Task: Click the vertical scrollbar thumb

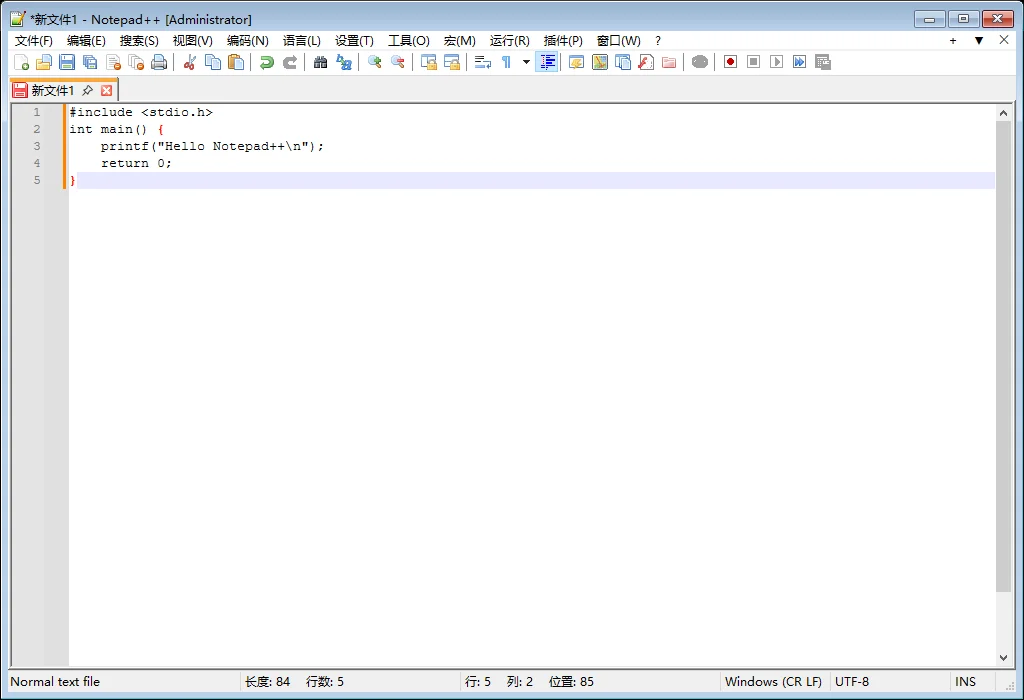Action: [x=1004, y=357]
